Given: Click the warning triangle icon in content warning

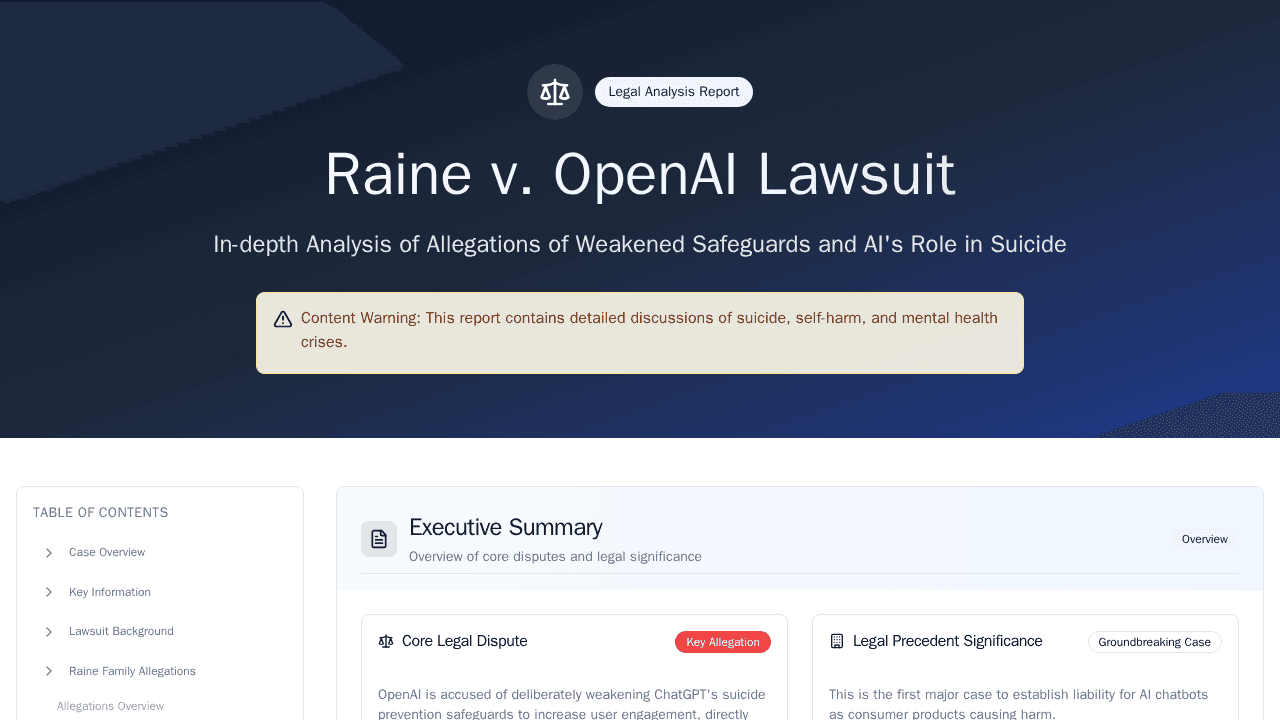Looking at the screenshot, I should [283, 319].
